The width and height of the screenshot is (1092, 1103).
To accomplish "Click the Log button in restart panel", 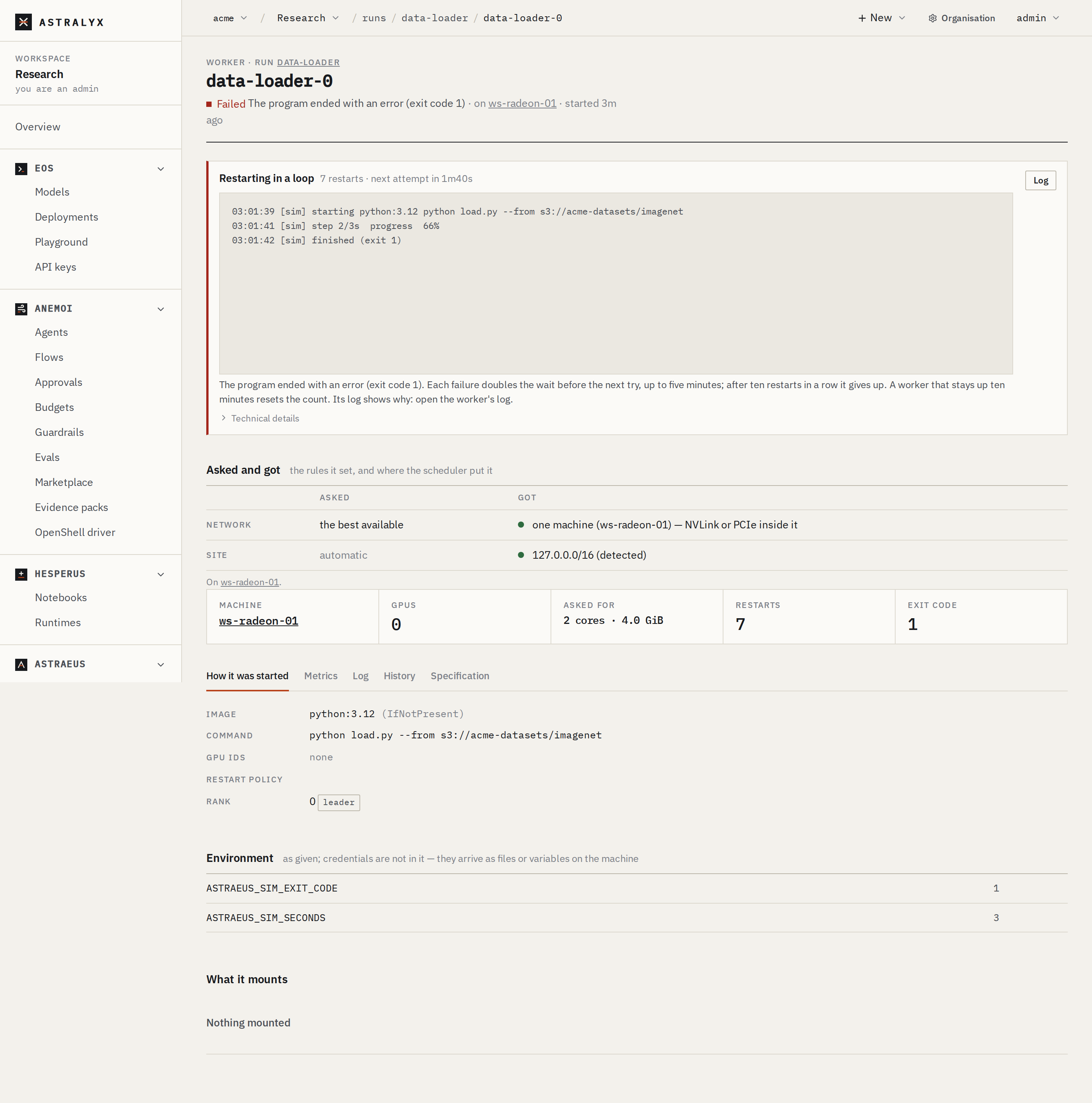I will pyautogui.click(x=1040, y=180).
